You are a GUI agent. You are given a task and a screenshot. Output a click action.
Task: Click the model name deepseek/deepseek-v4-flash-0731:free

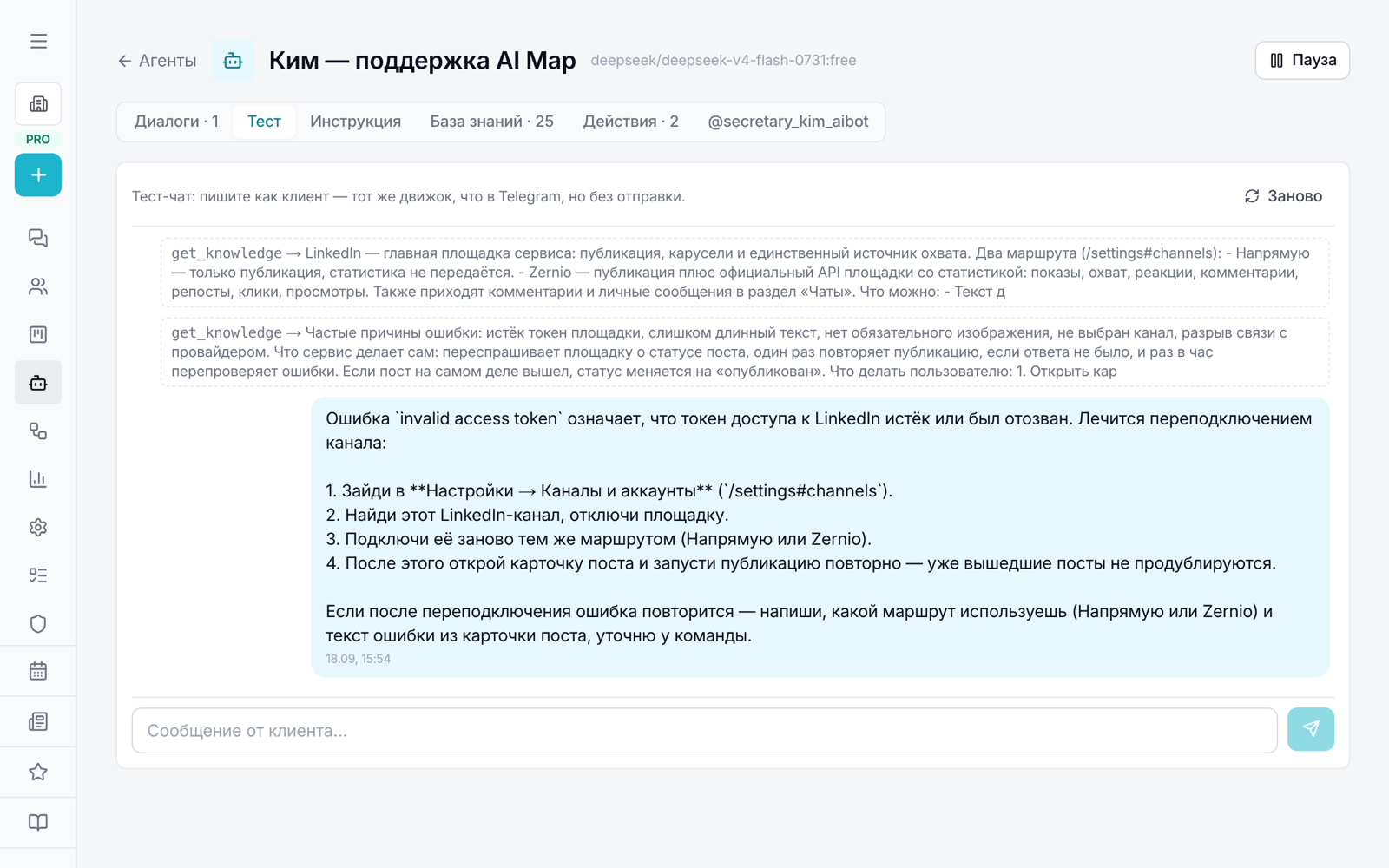pos(723,61)
